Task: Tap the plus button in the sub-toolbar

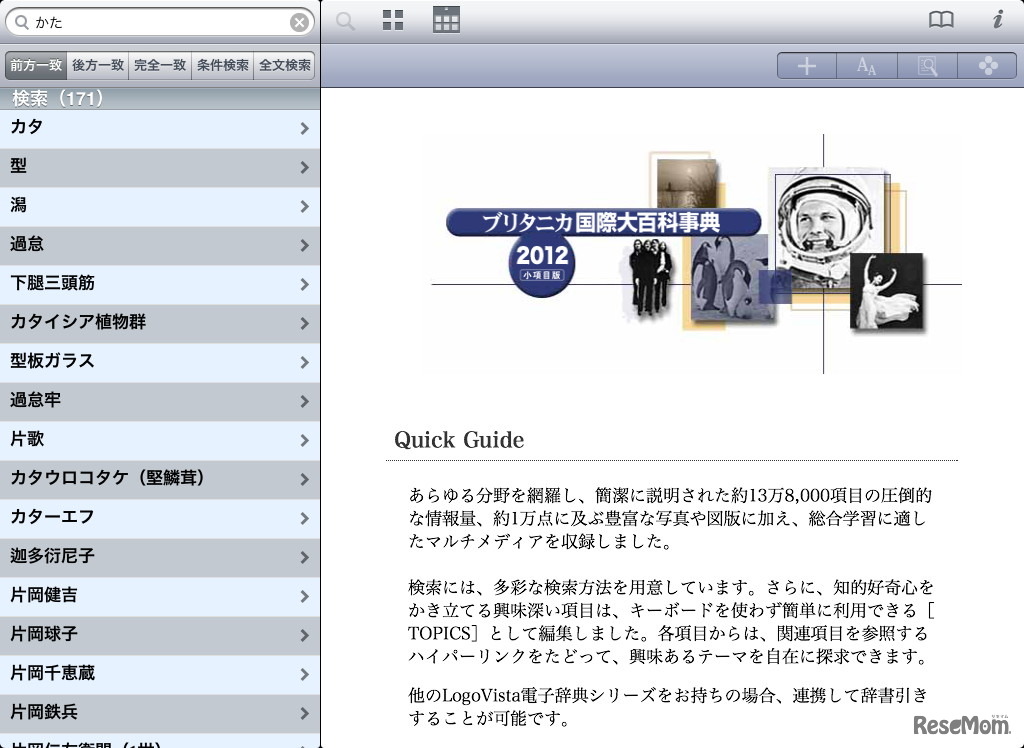Action: (x=807, y=66)
